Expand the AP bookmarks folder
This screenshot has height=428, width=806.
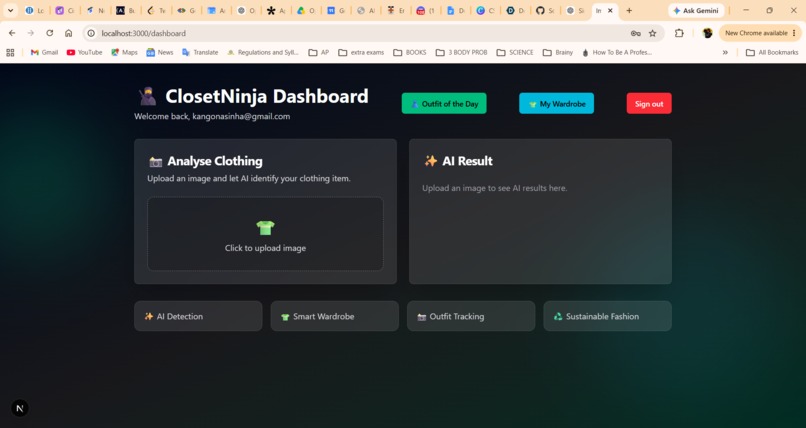319,52
